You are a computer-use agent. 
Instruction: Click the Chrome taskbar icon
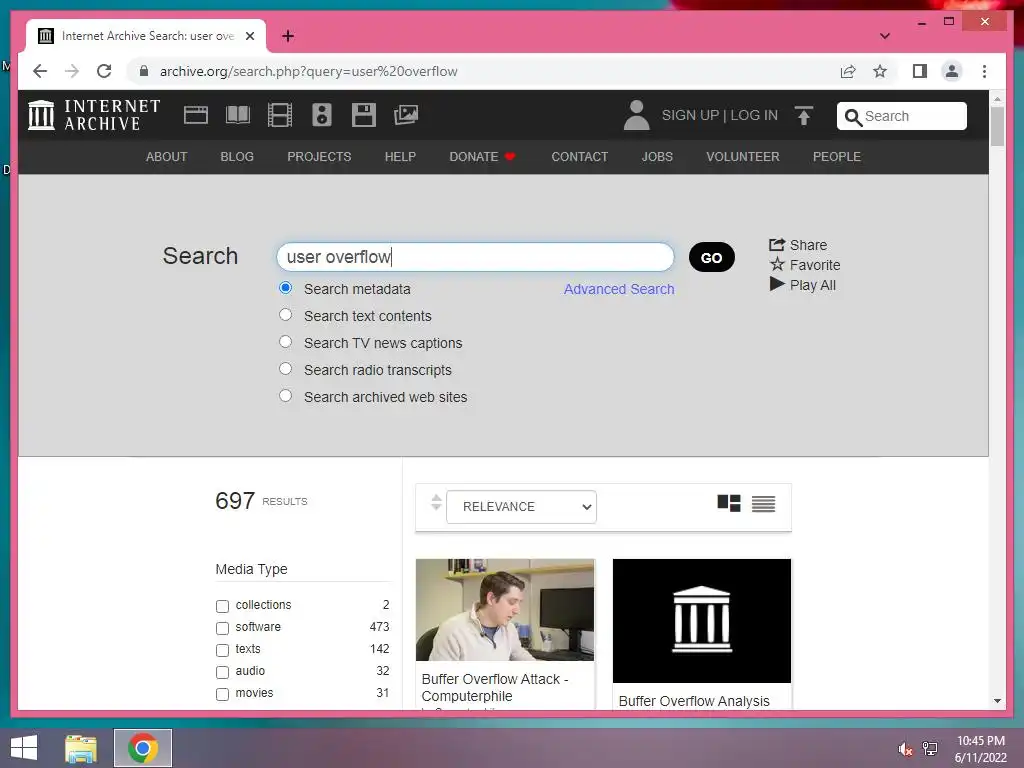[x=143, y=748]
